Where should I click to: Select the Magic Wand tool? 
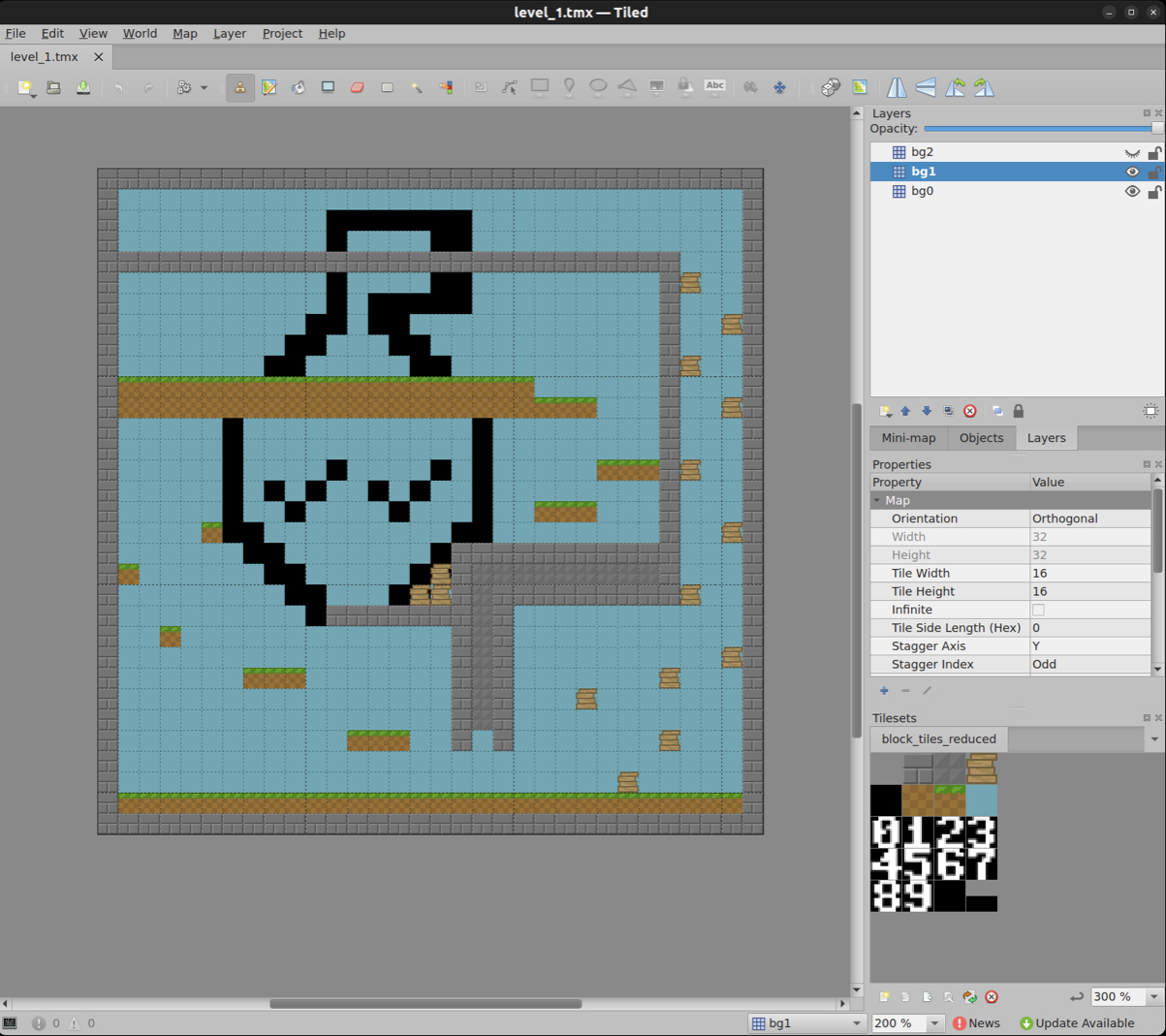point(416,87)
